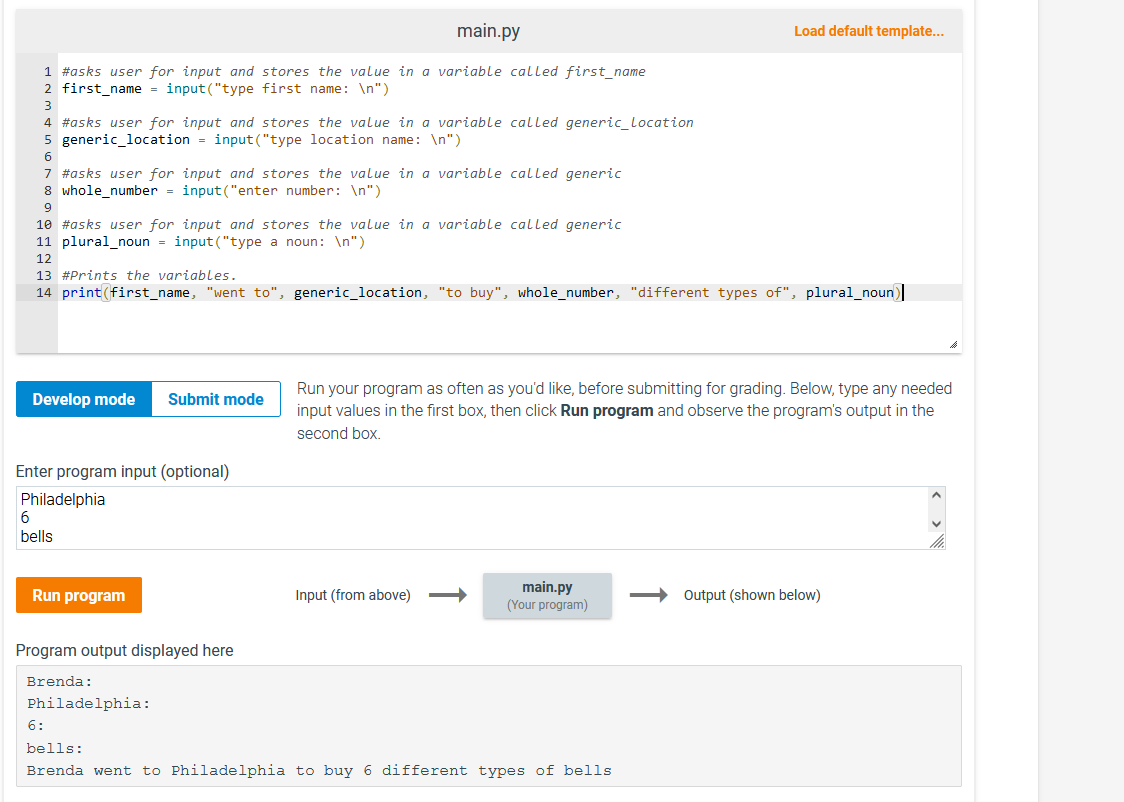Click line 14 print statement

coord(482,292)
